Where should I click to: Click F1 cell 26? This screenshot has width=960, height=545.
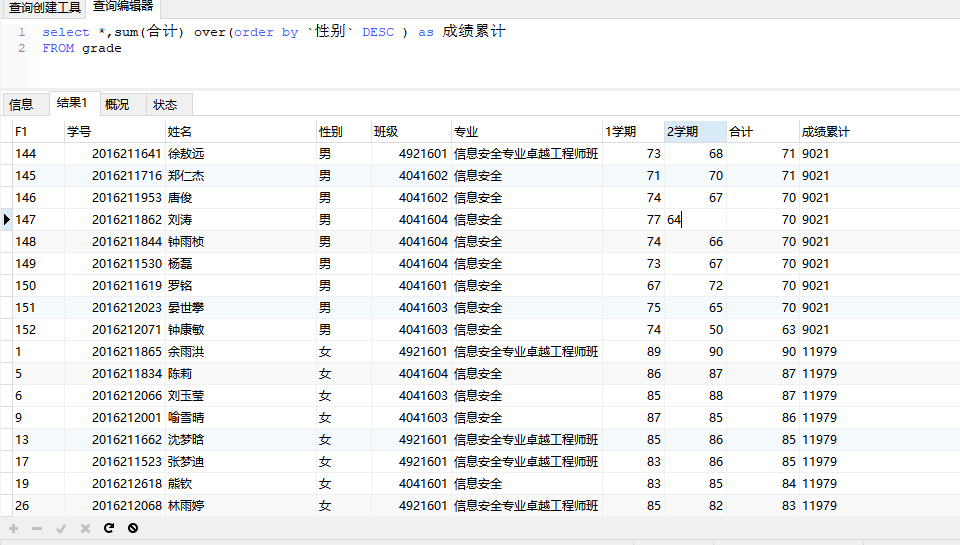tap(39, 506)
